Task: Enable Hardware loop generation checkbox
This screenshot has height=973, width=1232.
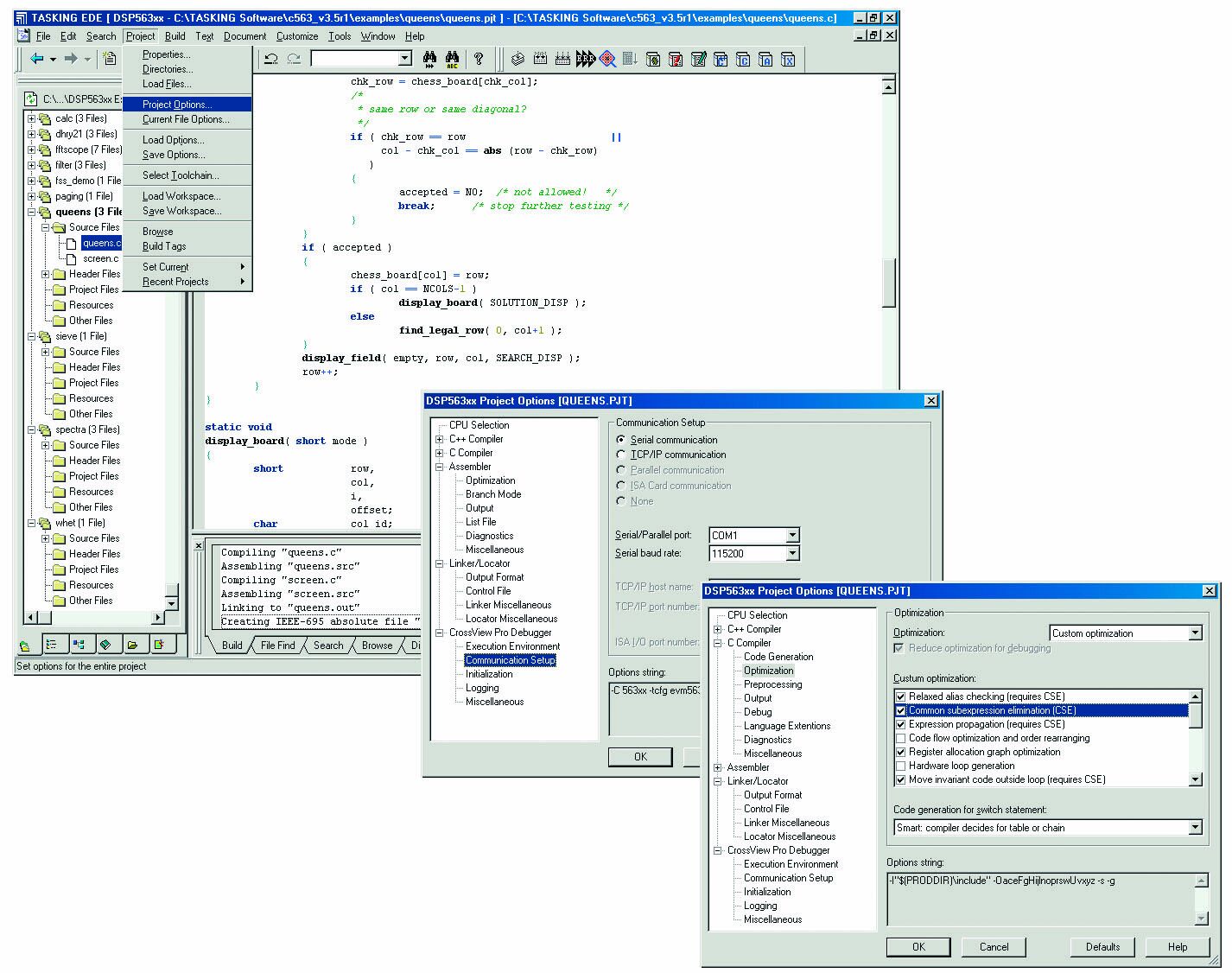Action: [x=901, y=766]
